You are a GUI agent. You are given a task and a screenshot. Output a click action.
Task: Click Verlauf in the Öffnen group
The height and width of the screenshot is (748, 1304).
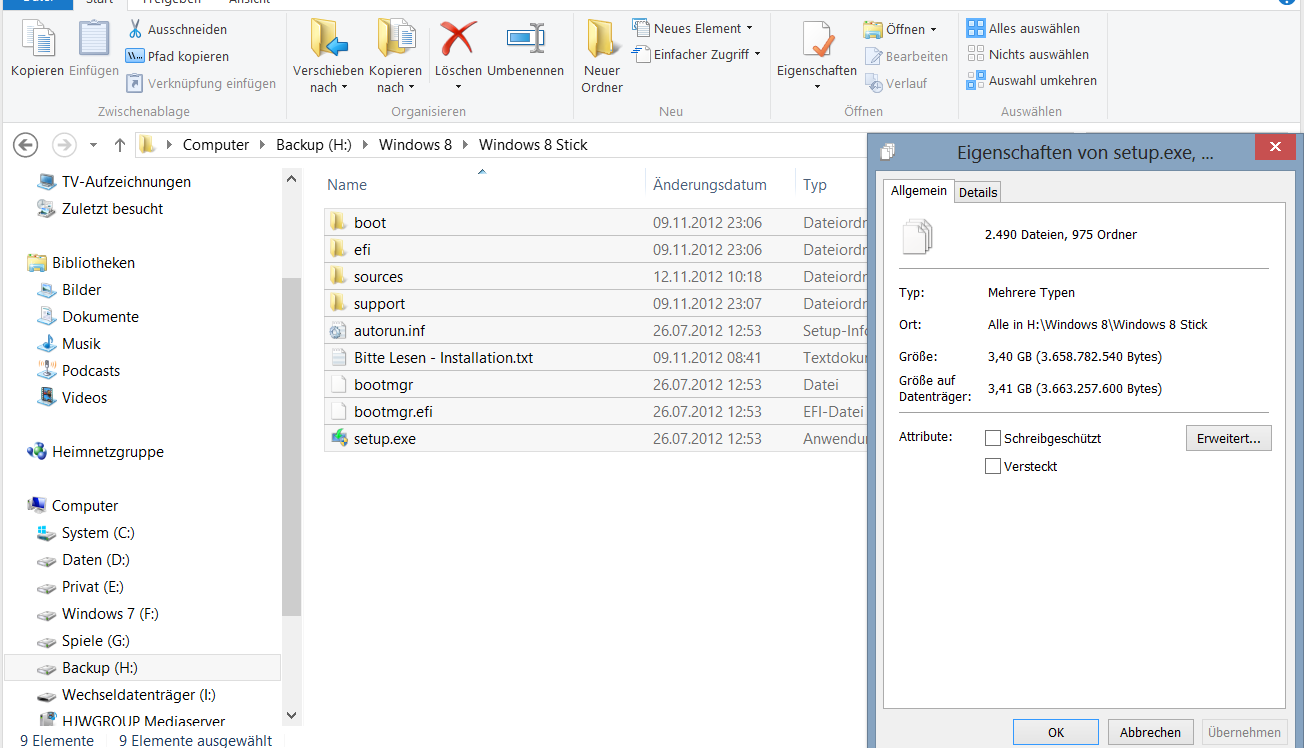click(x=896, y=84)
